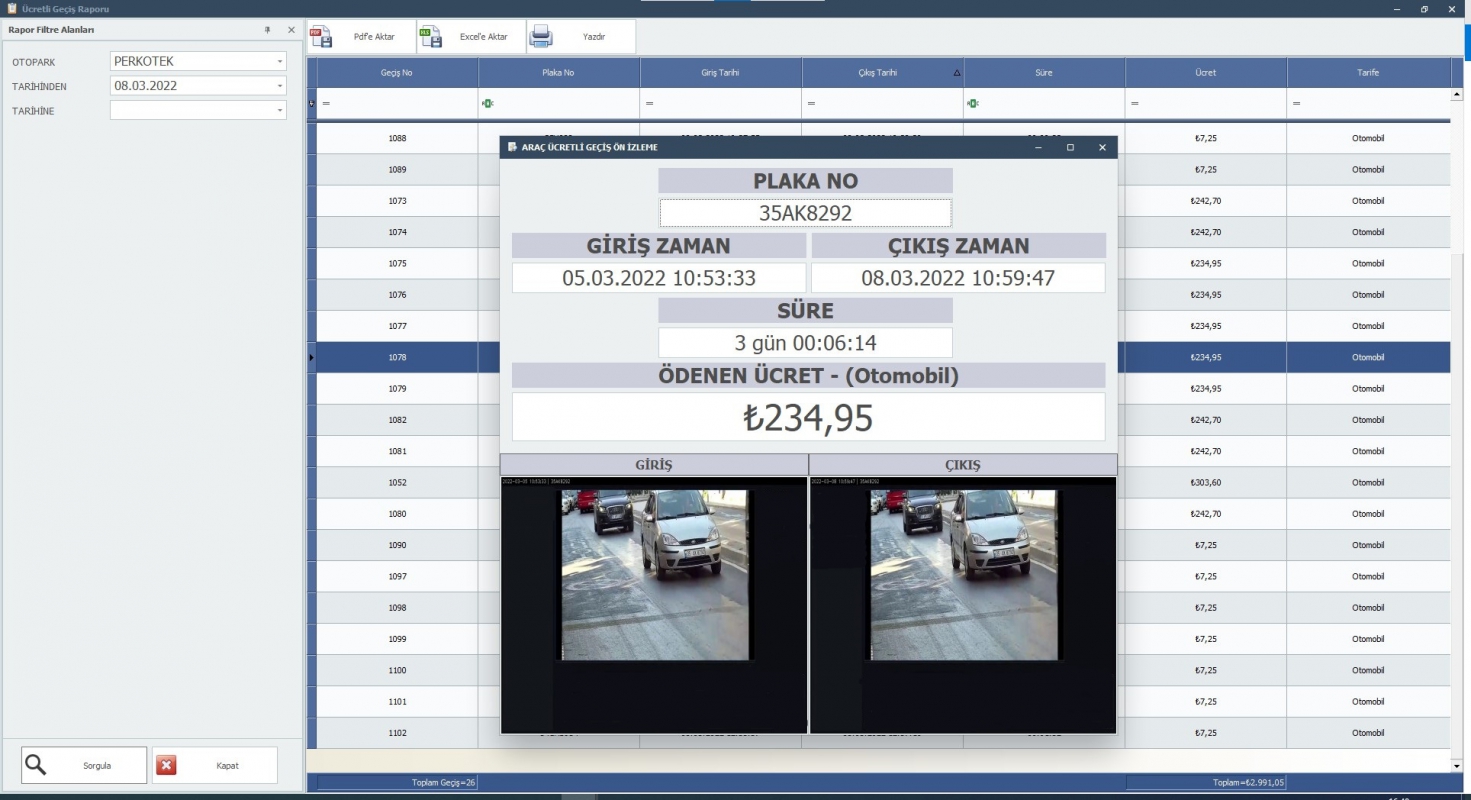Click the Kapat button
This screenshot has height=800, width=1471.
click(215, 765)
